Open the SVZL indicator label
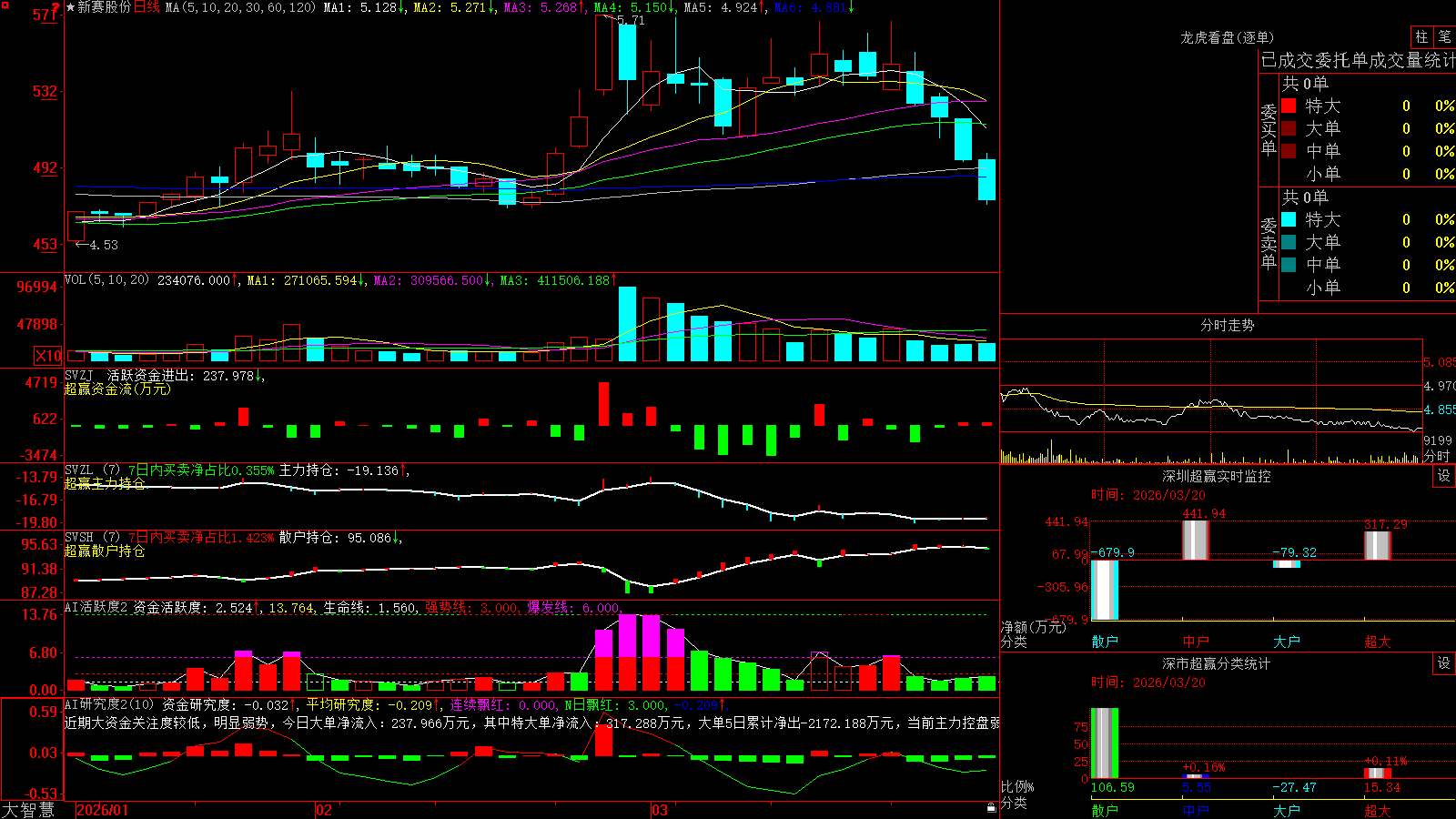The width and height of the screenshot is (1456, 819). (78, 470)
